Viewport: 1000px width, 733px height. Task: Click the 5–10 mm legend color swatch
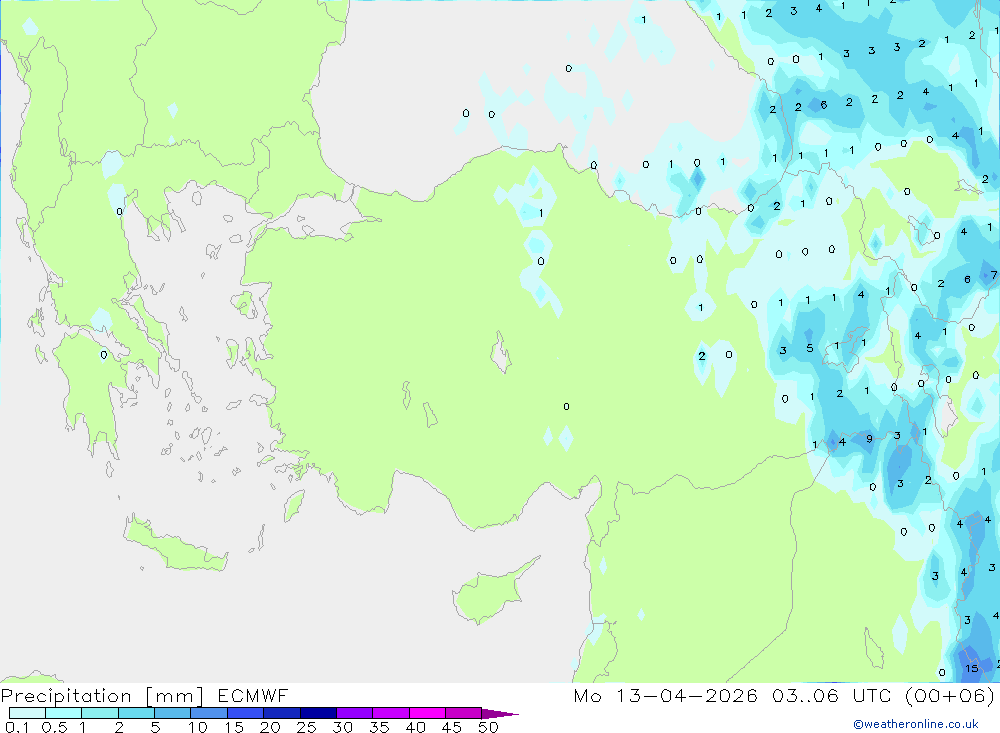click(172, 713)
